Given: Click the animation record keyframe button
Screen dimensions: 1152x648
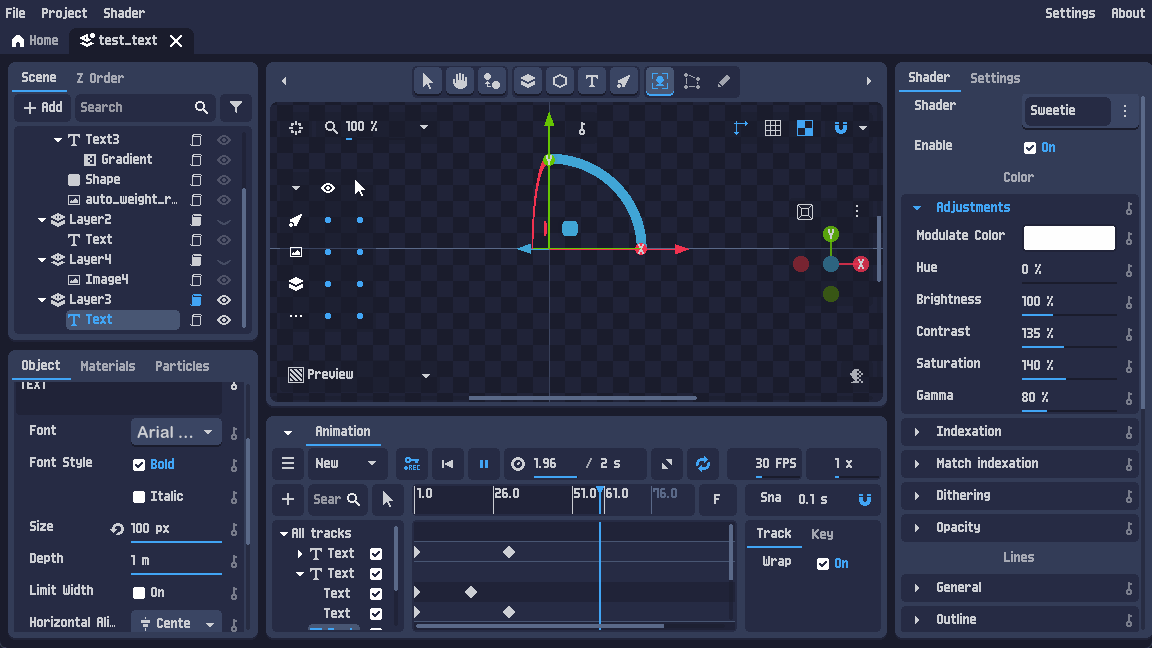Looking at the screenshot, I should click(x=412, y=464).
